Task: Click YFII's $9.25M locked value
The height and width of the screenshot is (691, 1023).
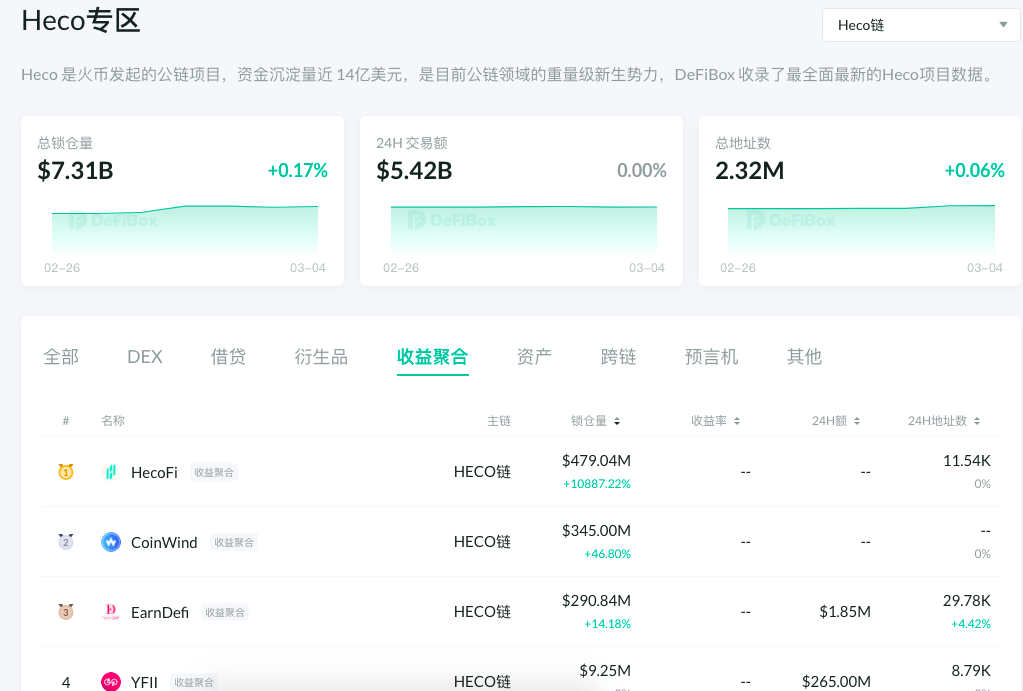Action: pos(605,670)
